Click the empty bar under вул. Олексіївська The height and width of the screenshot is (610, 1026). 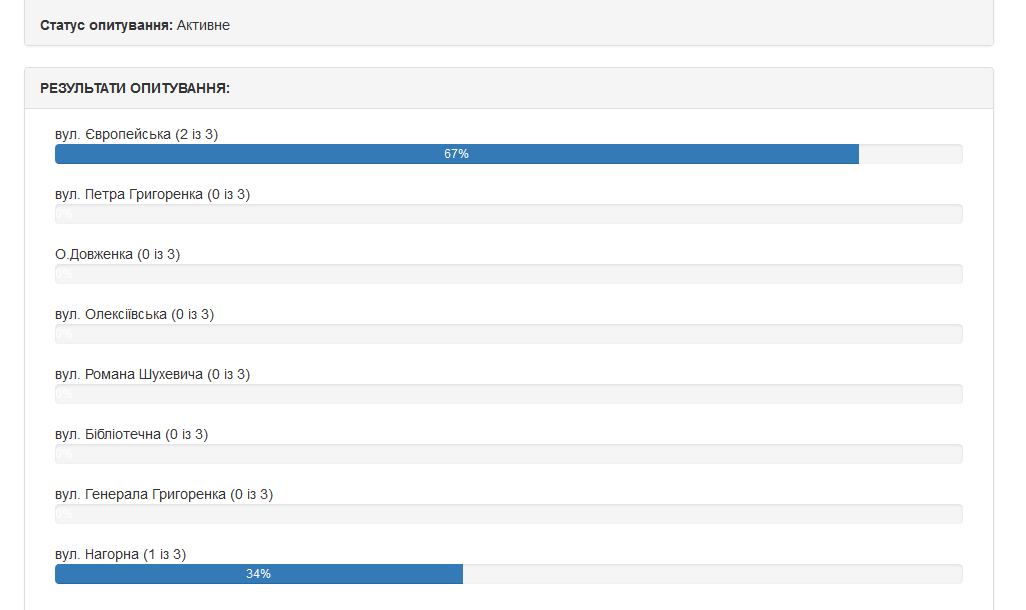coord(508,334)
